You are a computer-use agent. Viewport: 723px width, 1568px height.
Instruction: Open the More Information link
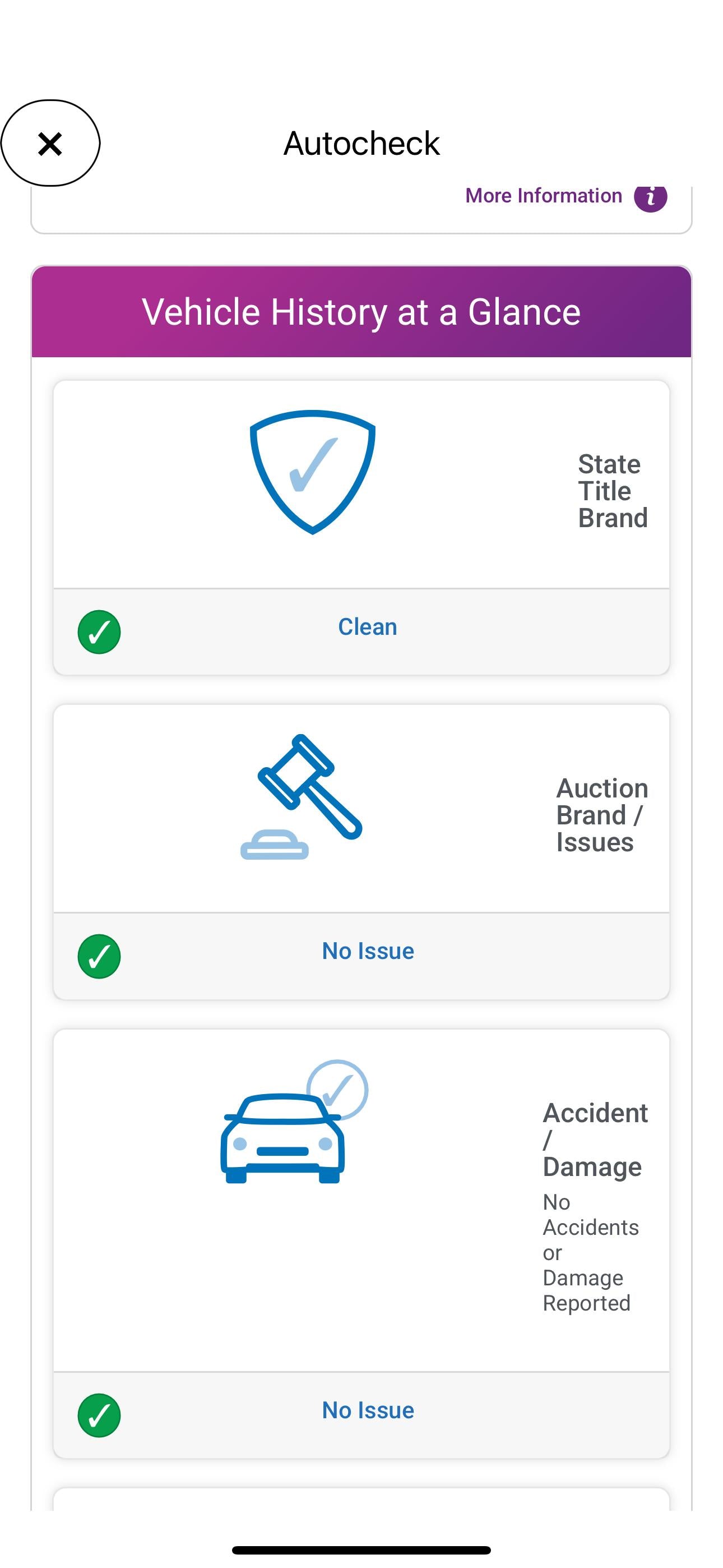pos(544,196)
